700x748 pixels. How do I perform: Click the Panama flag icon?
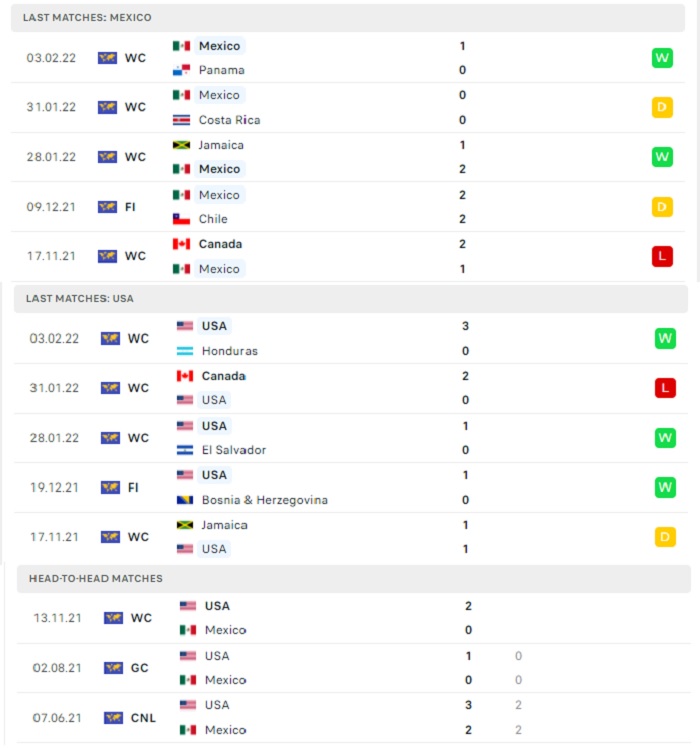point(181,70)
